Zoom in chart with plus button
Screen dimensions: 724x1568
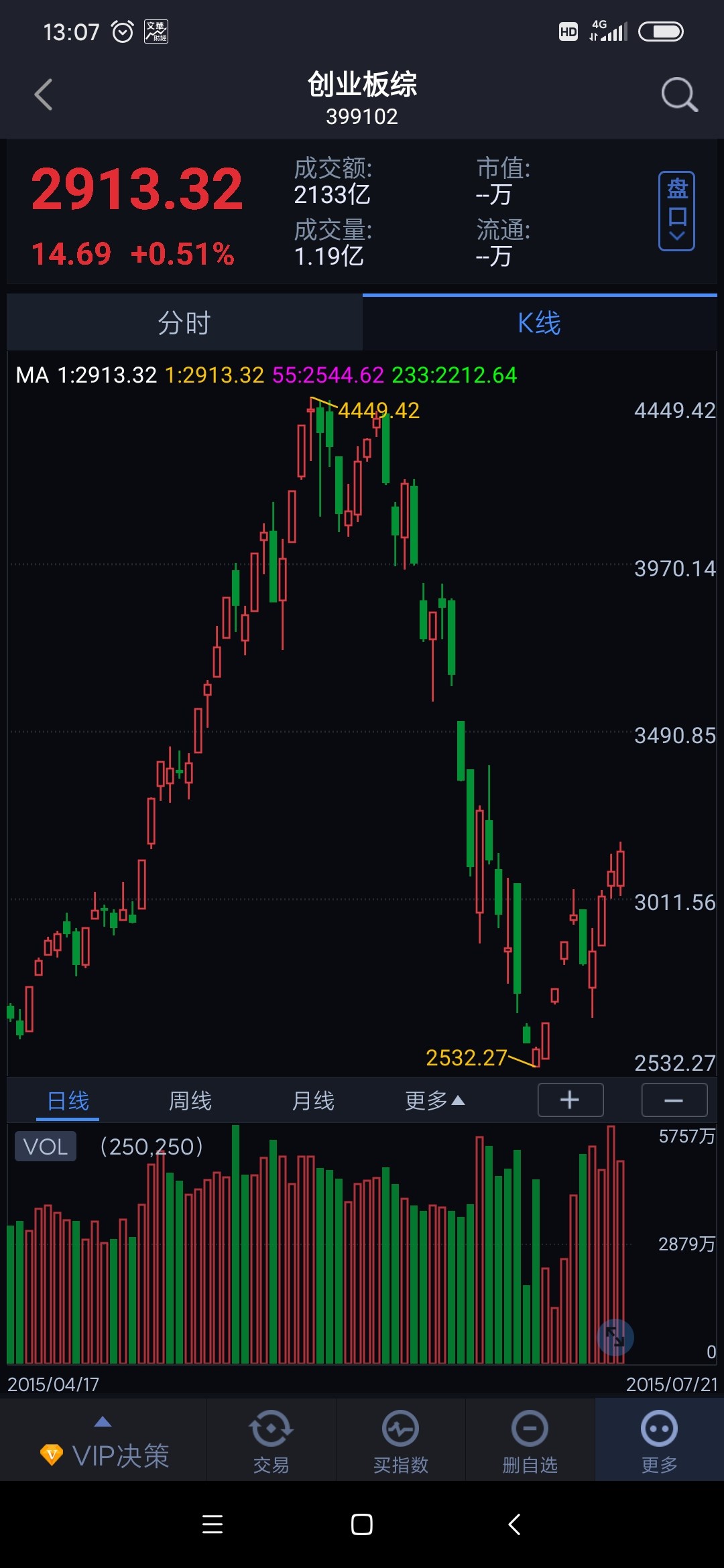(x=570, y=1100)
